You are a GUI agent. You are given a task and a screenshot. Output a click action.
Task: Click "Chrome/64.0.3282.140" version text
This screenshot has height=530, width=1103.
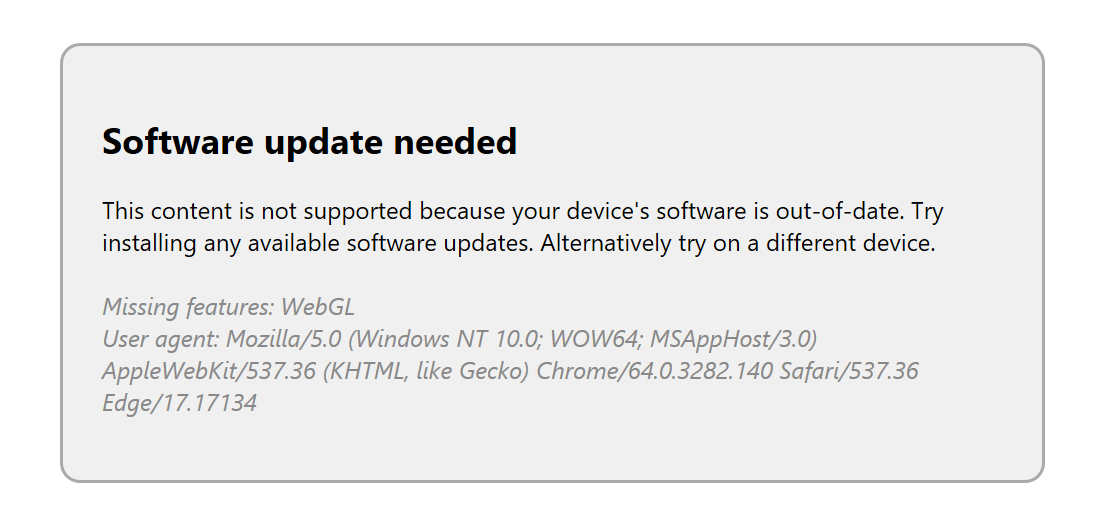654,371
